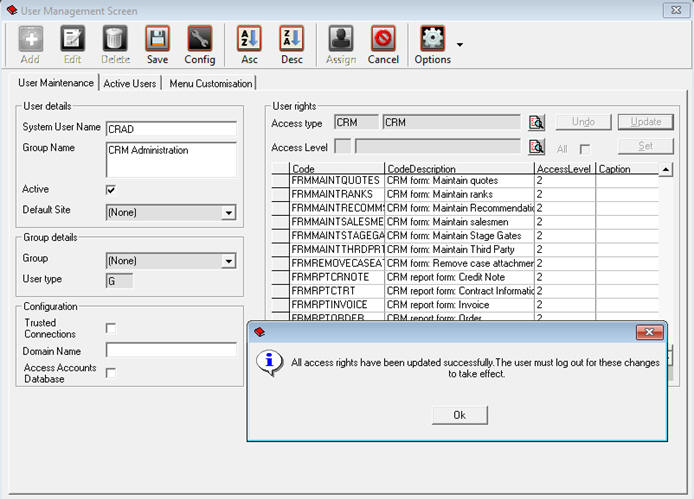Click row selector beside FRMMAINTQUOTES
The image size is (694, 499).
point(280,181)
